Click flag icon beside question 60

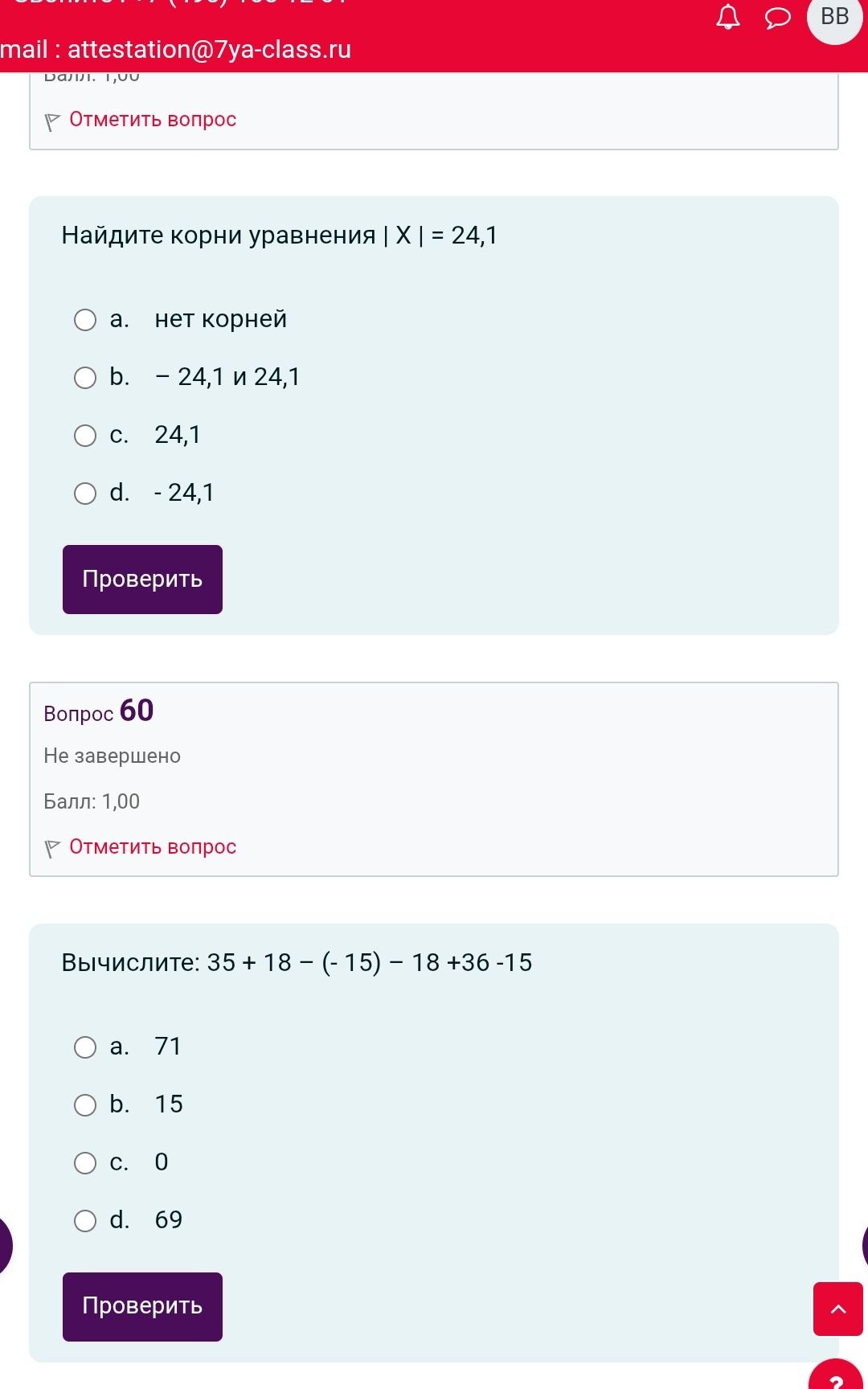pos(52,848)
